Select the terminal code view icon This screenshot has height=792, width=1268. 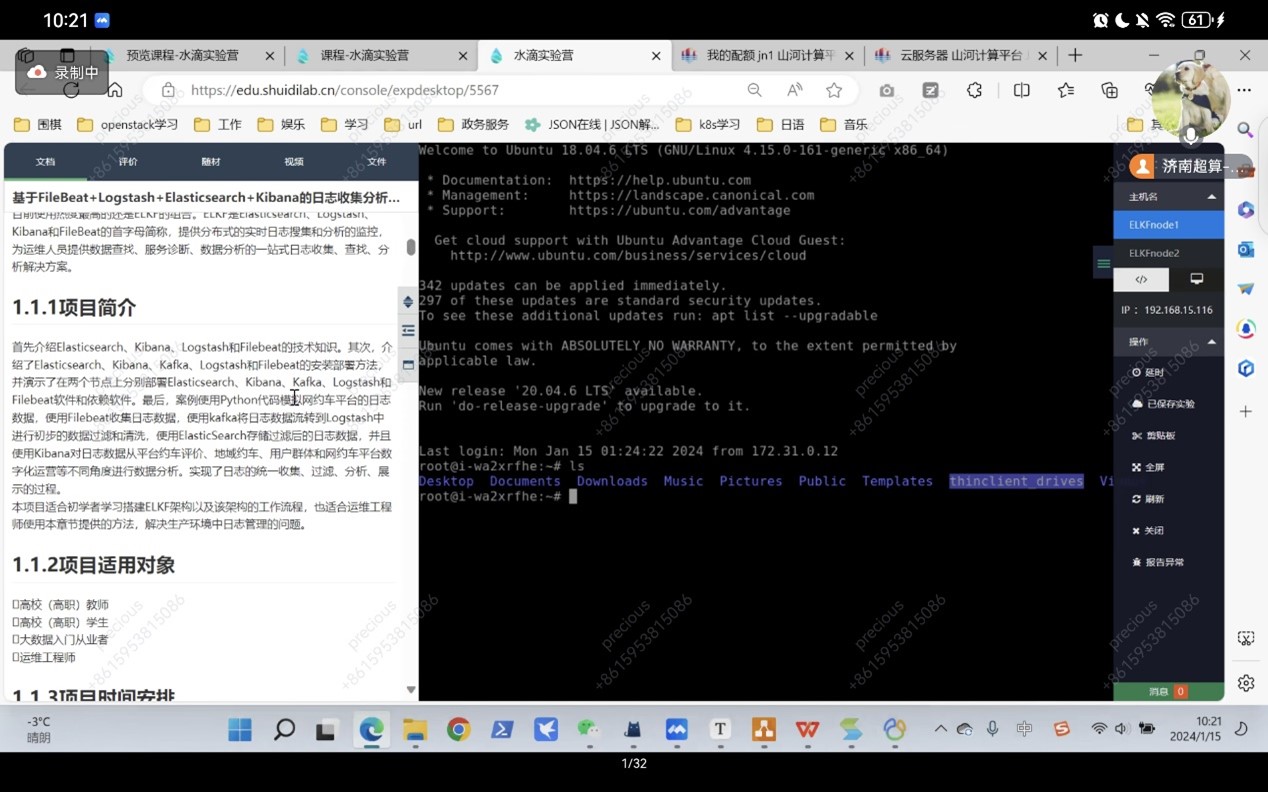pos(1141,280)
